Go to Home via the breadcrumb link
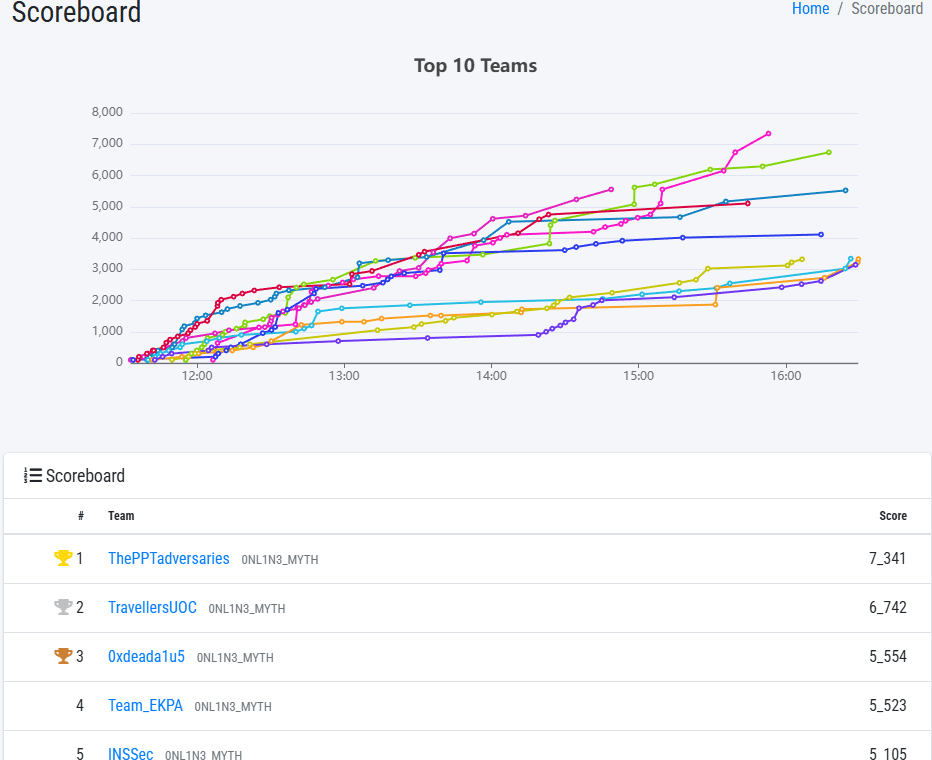 click(810, 9)
